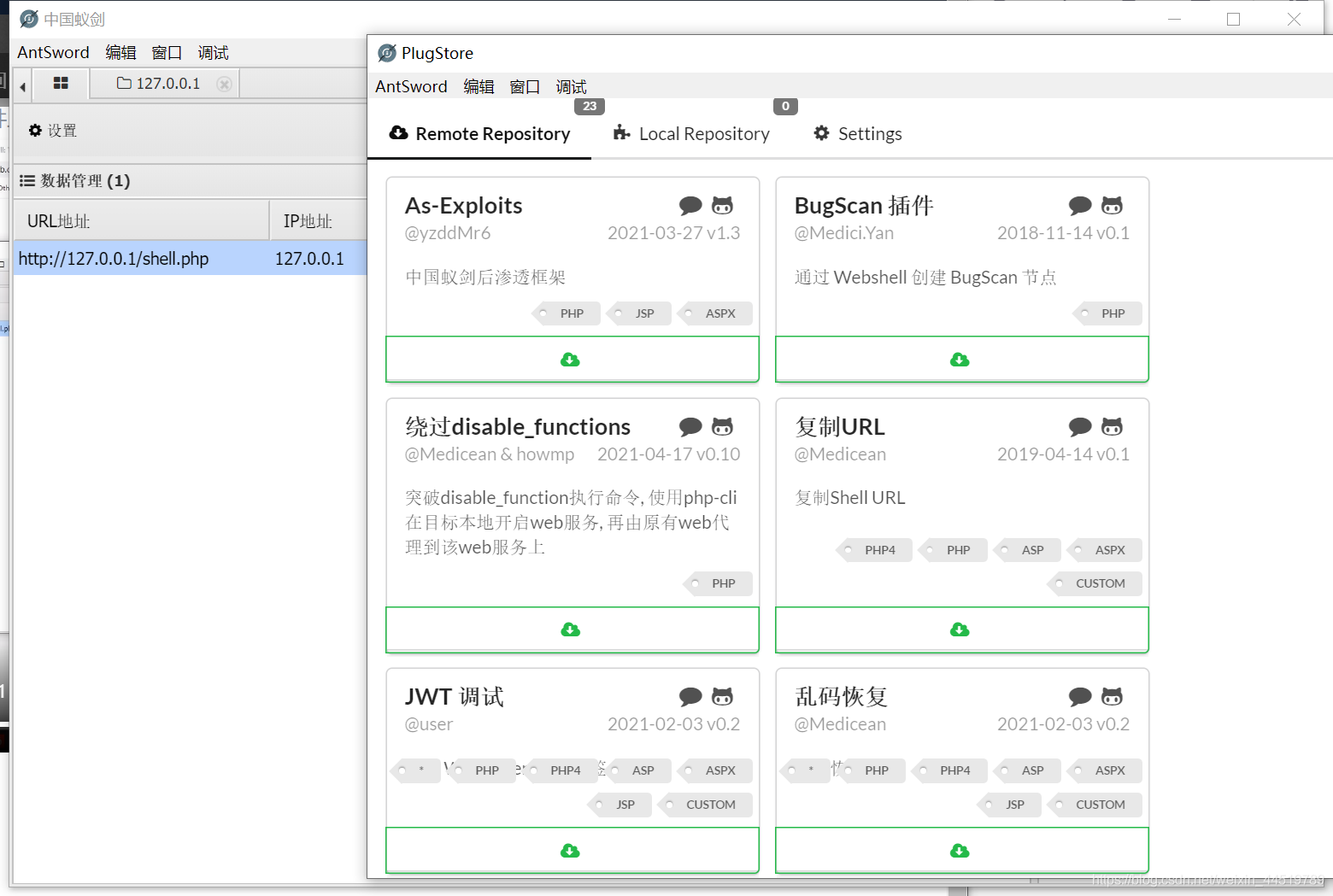Open AntSword menu in PlugStore window

[x=411, y=86]
